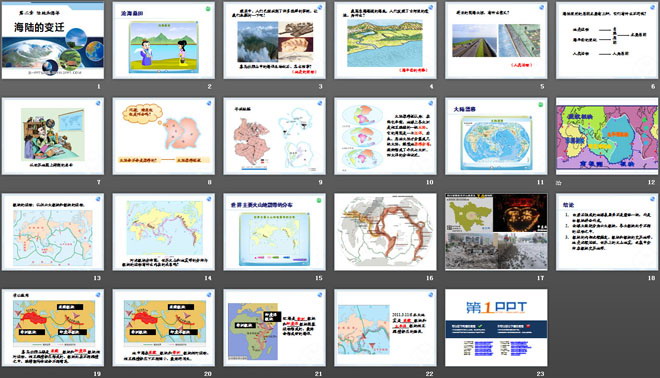Screen dimensions: 660x378
Task: Select slide 21 with Africa map
Action: 274,327
